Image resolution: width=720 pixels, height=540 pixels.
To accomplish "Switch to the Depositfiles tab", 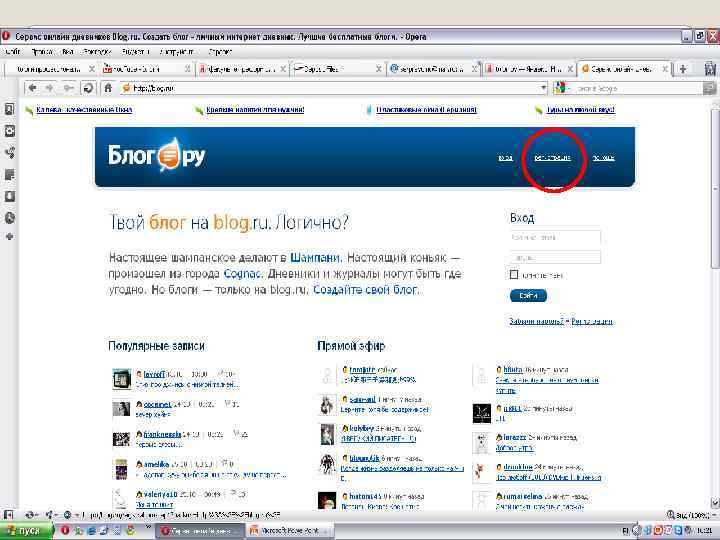I will click(x=338, y=69).
